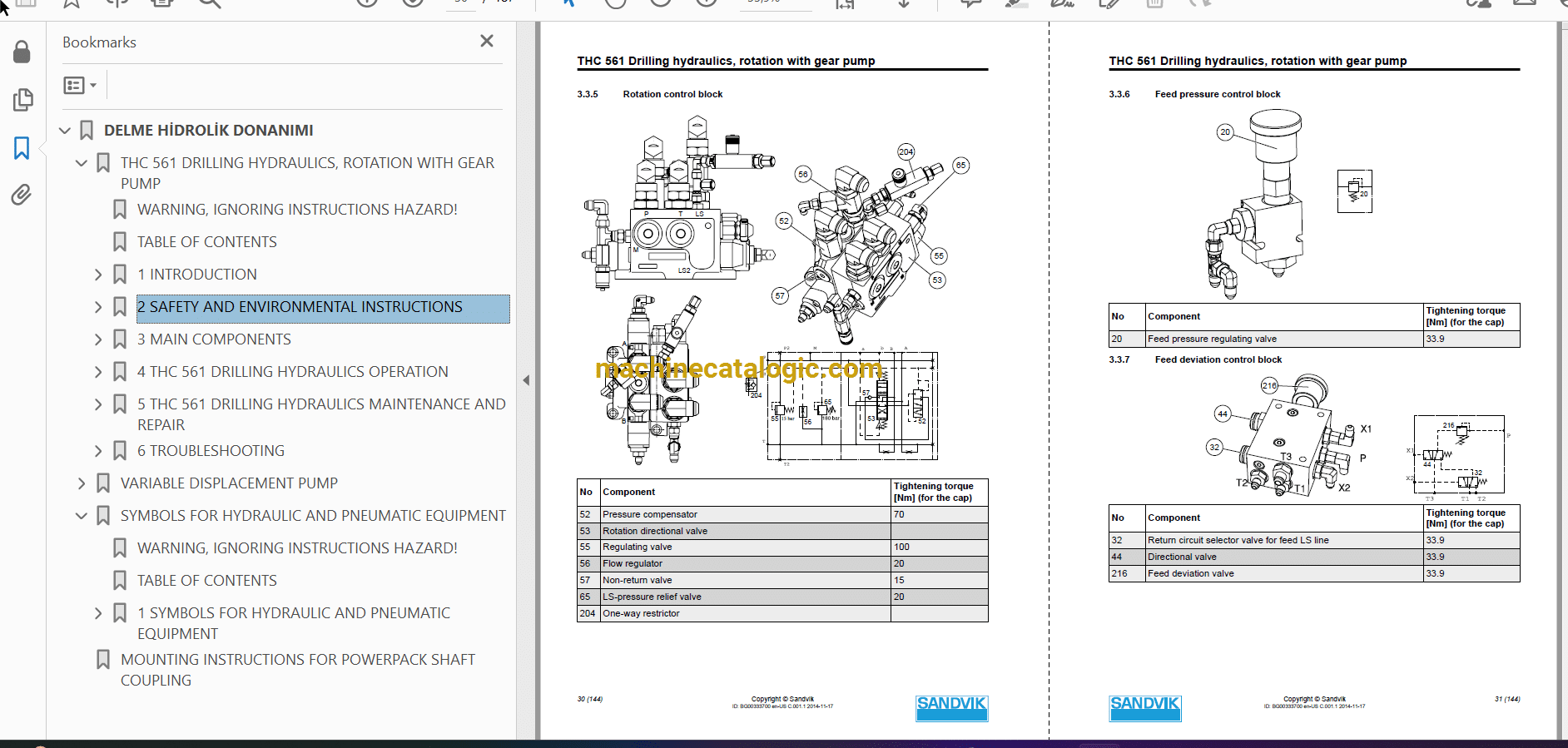Open the security lock panel in the sidebar
Image resolution: width=1568 pixels, height=748 pixels.
(22, 52)
